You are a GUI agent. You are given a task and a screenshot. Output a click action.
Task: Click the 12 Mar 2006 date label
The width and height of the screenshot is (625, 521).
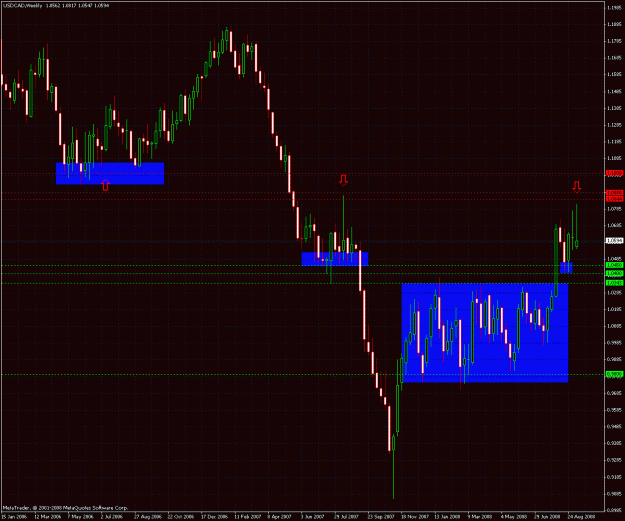(48, 517)
